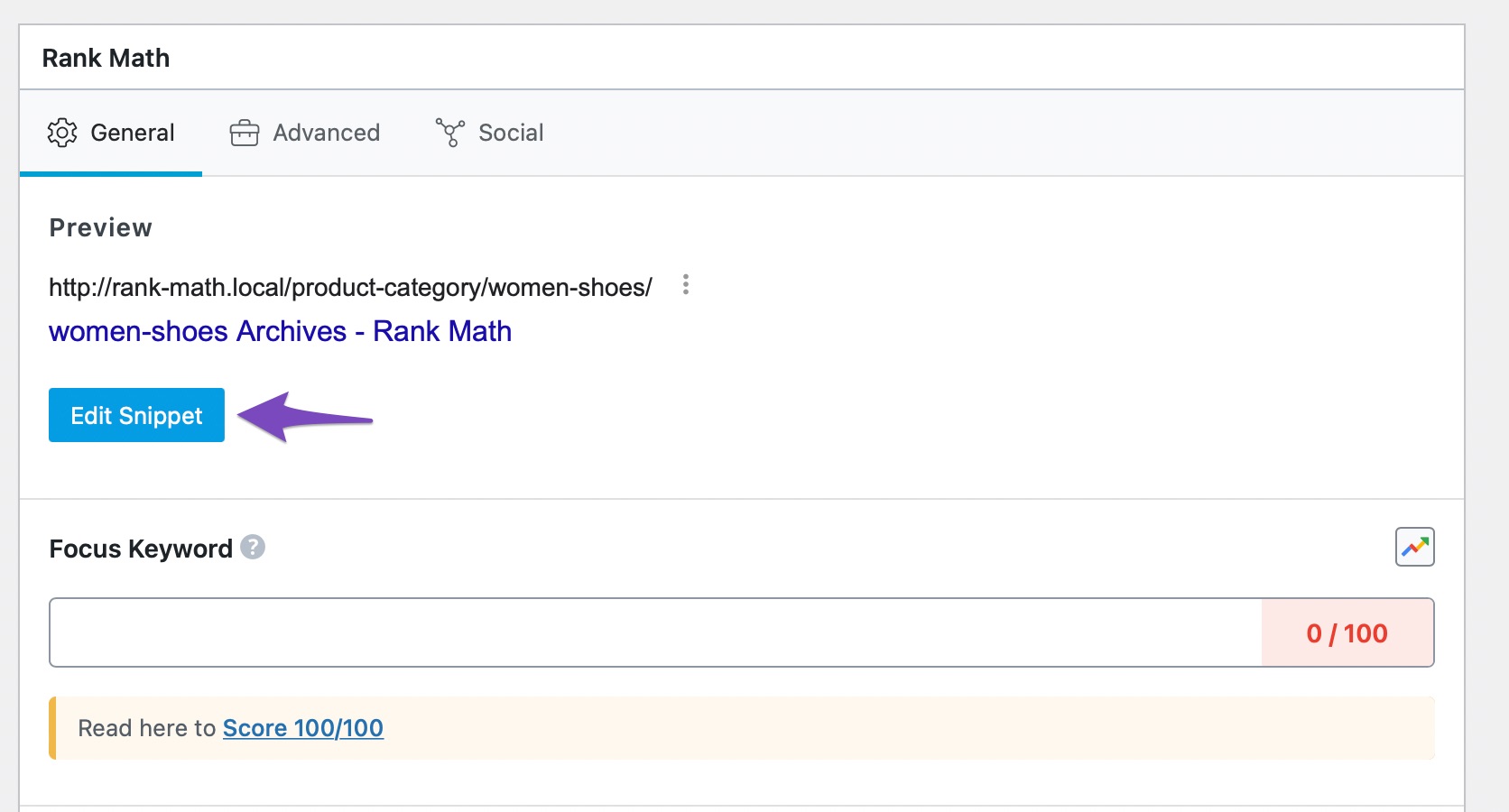Switch to the General tab
Screen dimensions: 1509x812
click(x=111, y=133)
